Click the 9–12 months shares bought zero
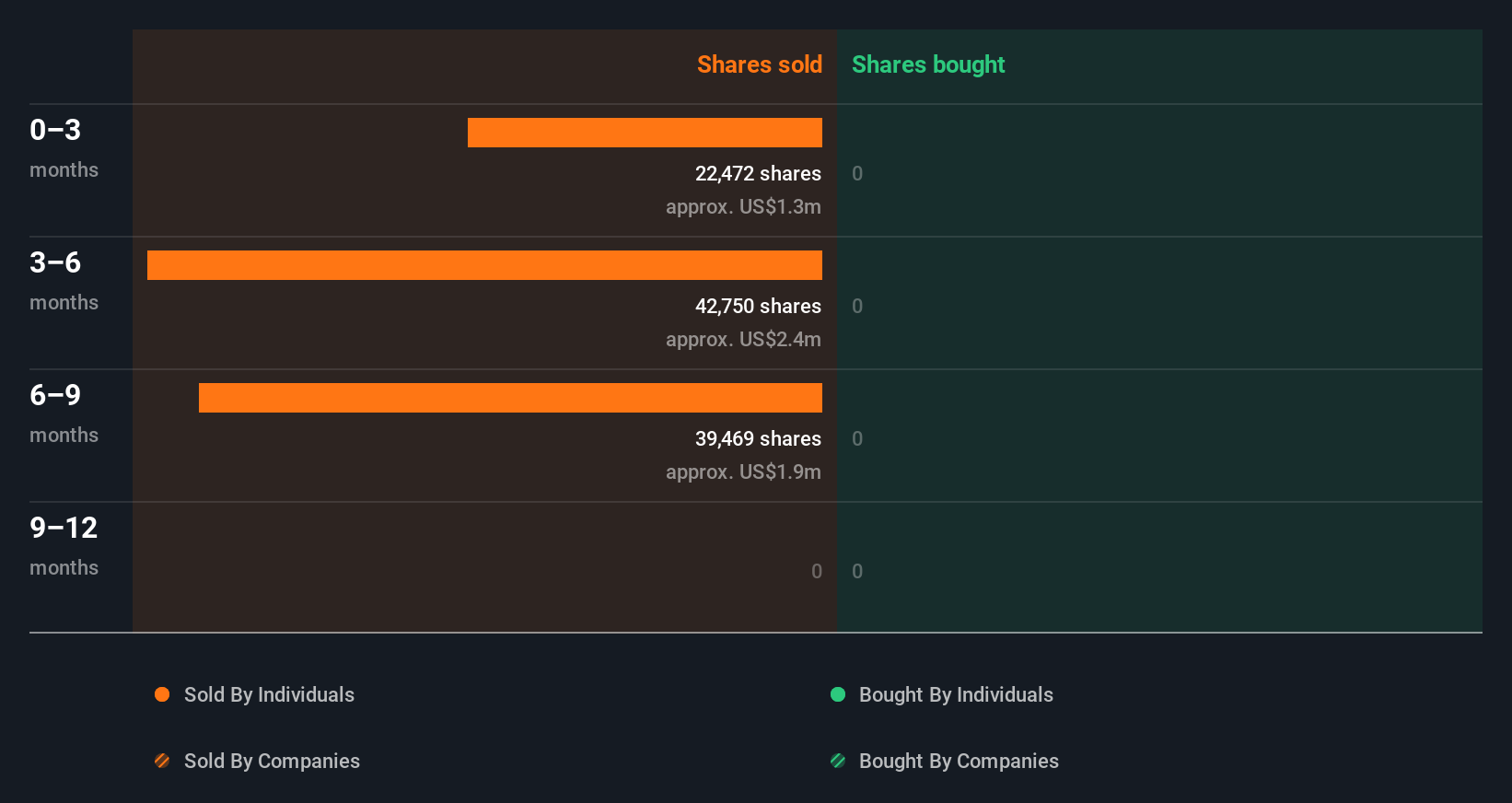This screenshot has height=803, width=1512. [857, 571]
